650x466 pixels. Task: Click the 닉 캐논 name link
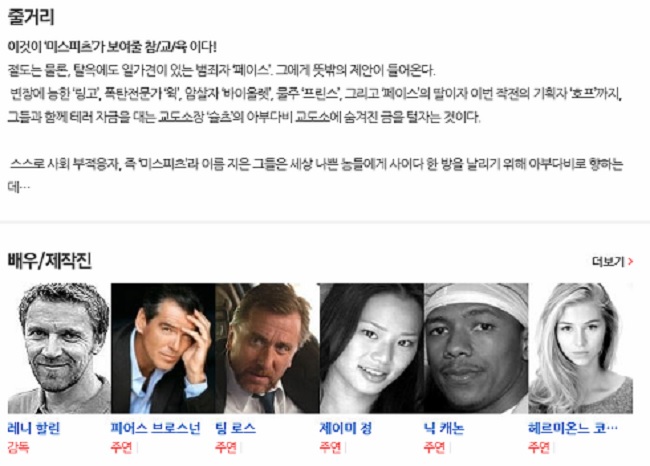coord(444,428)
